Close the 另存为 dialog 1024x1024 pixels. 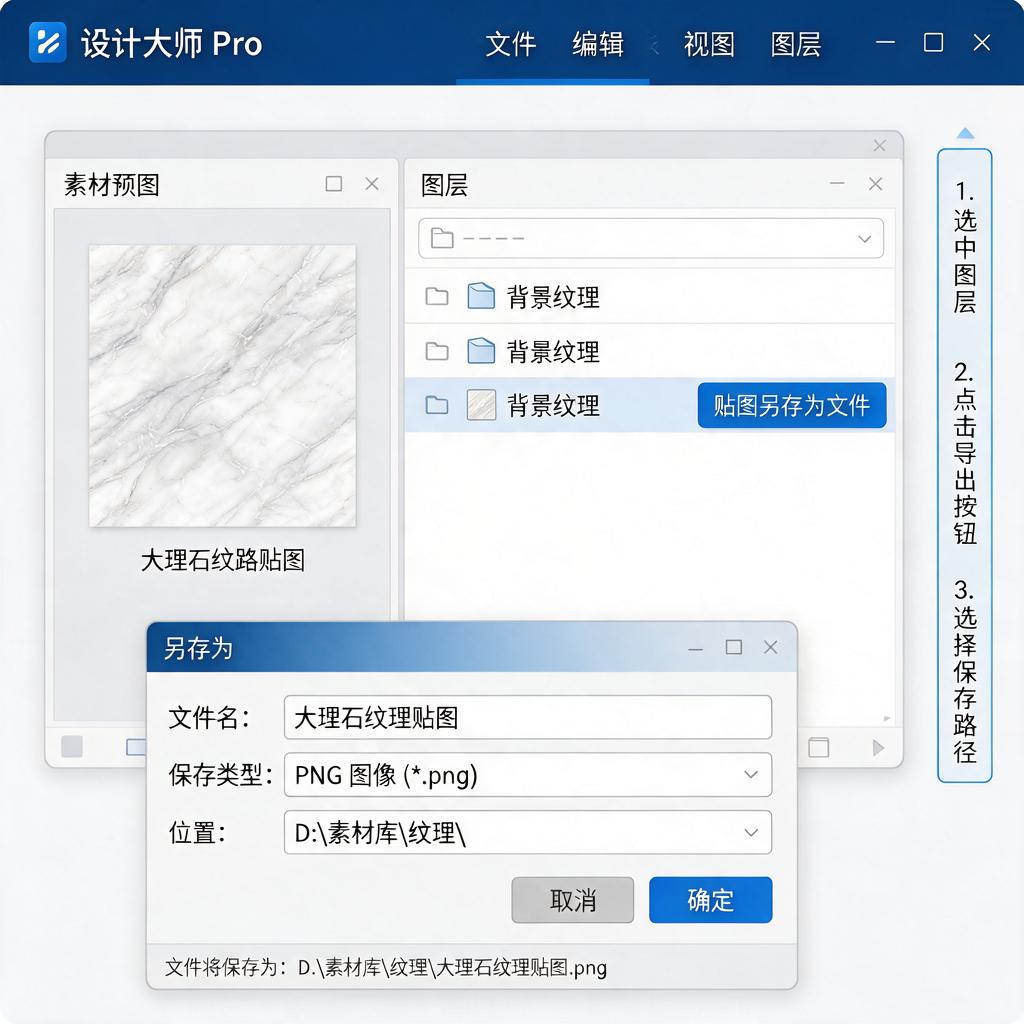tap(771, 647)
